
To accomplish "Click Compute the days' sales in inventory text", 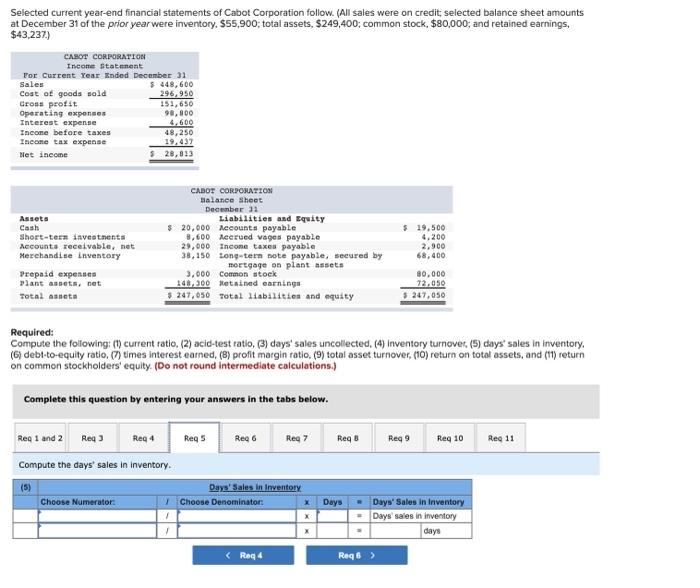I will pyautogui.click(x=95, y=465).
